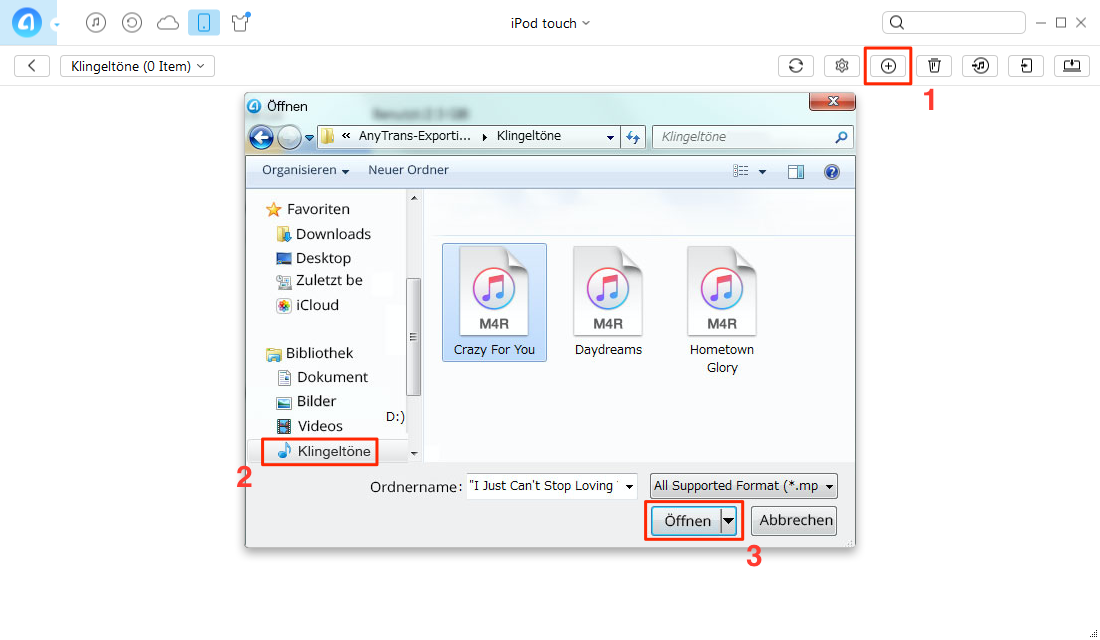Click the send to computer icon
Image resolution: width=1100 pixels, height=640 pixels.
[1072, 66]
